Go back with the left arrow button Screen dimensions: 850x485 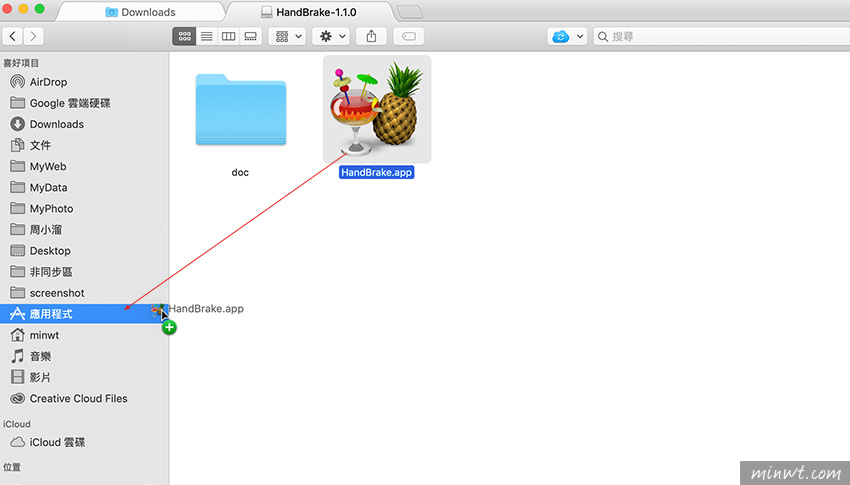(12, 36)
